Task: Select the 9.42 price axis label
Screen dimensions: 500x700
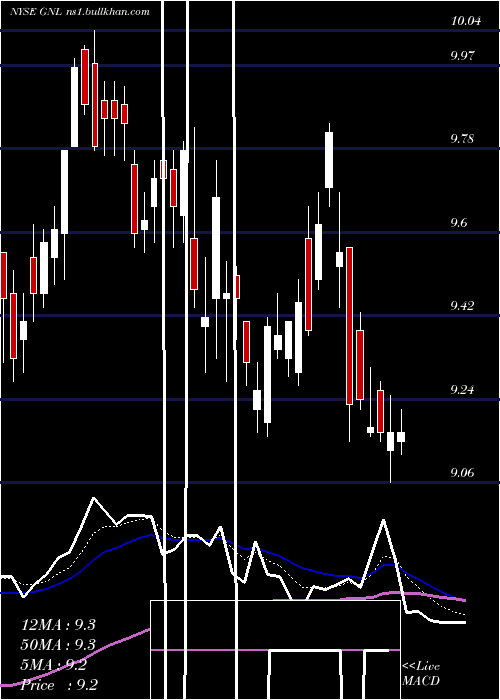Action: pos(463,306)
